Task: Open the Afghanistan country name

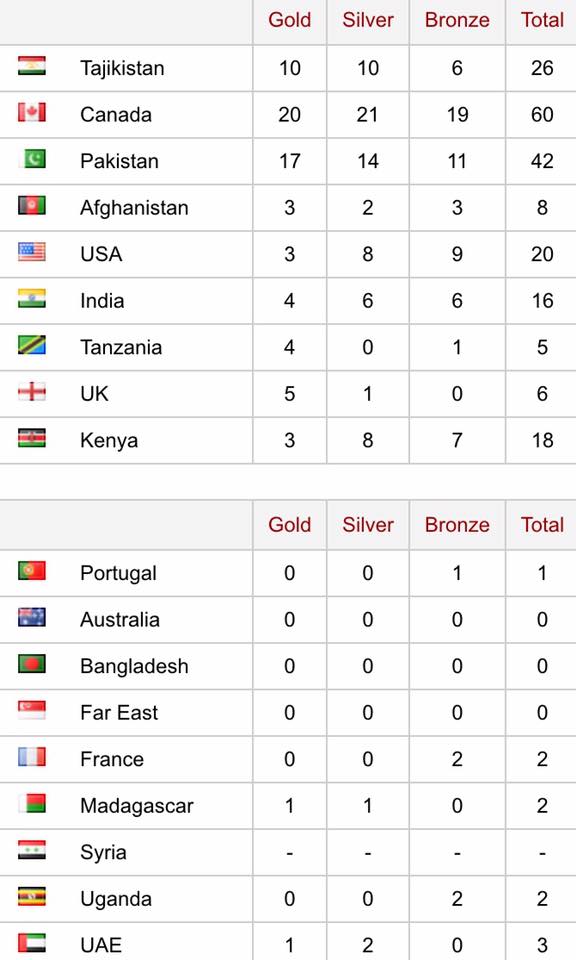Action: (x=134, y=208)
